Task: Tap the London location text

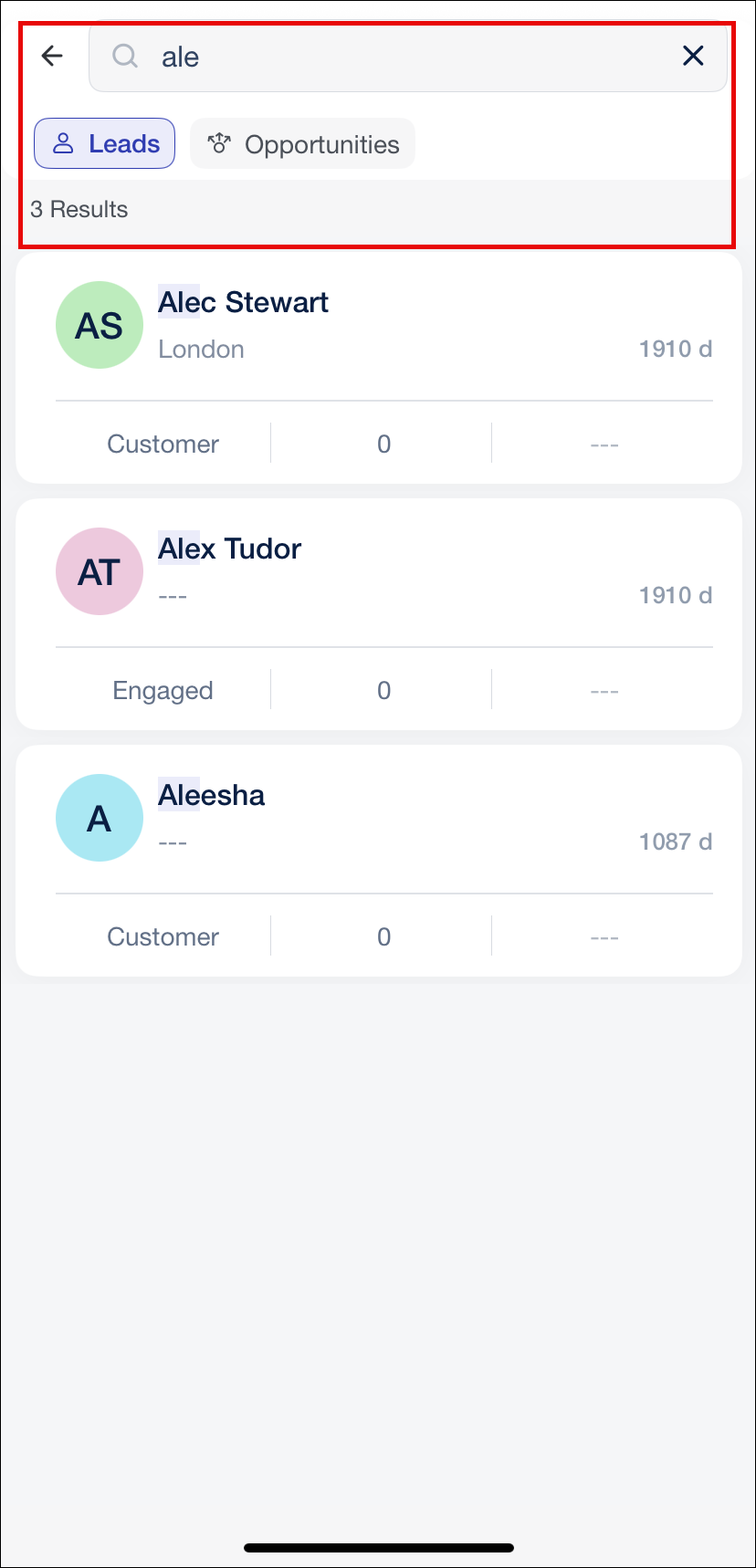Action: 201,349
